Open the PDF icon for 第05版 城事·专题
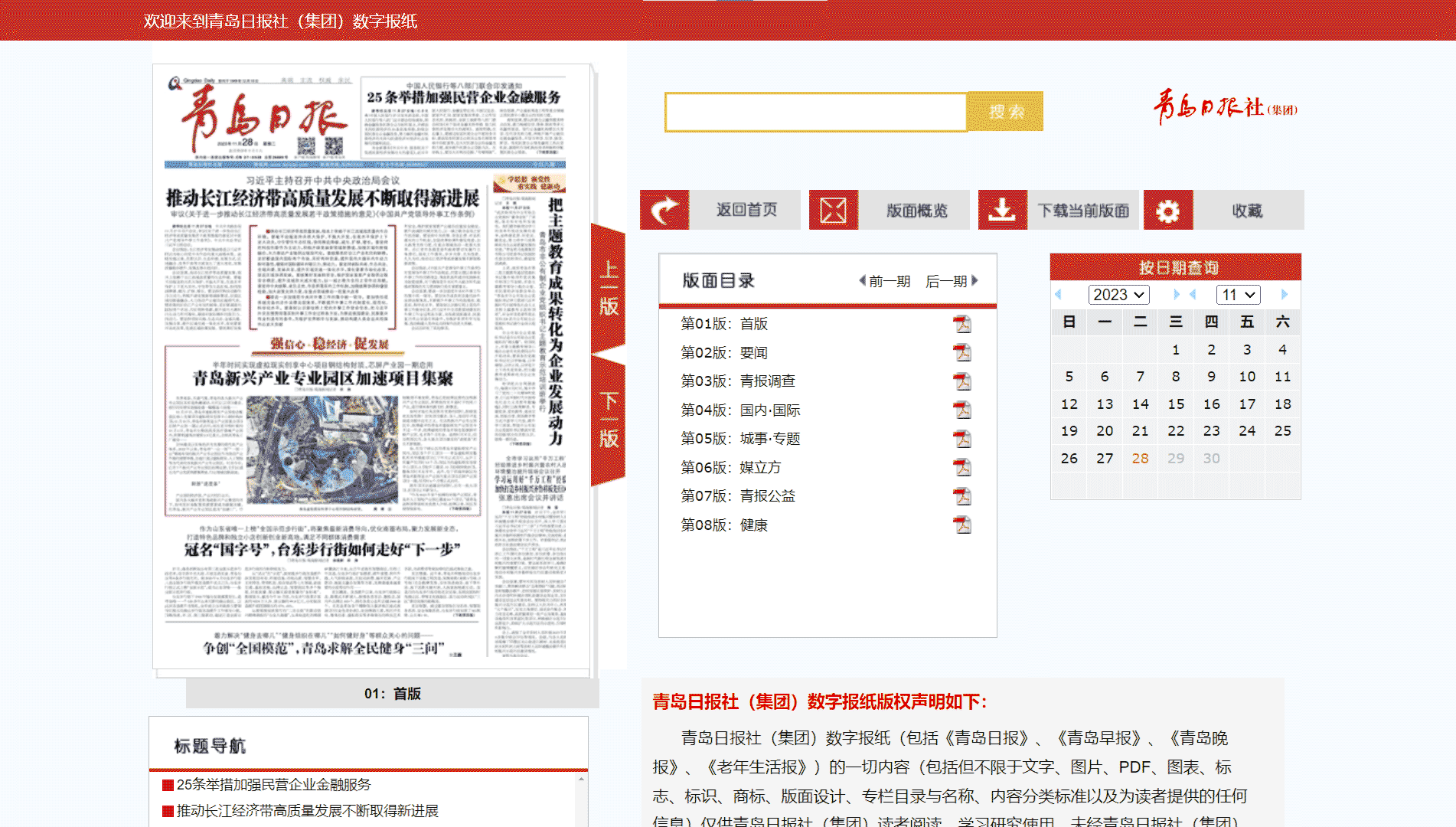The height and width of the screenshot is (827, 1456). point(962,439)
